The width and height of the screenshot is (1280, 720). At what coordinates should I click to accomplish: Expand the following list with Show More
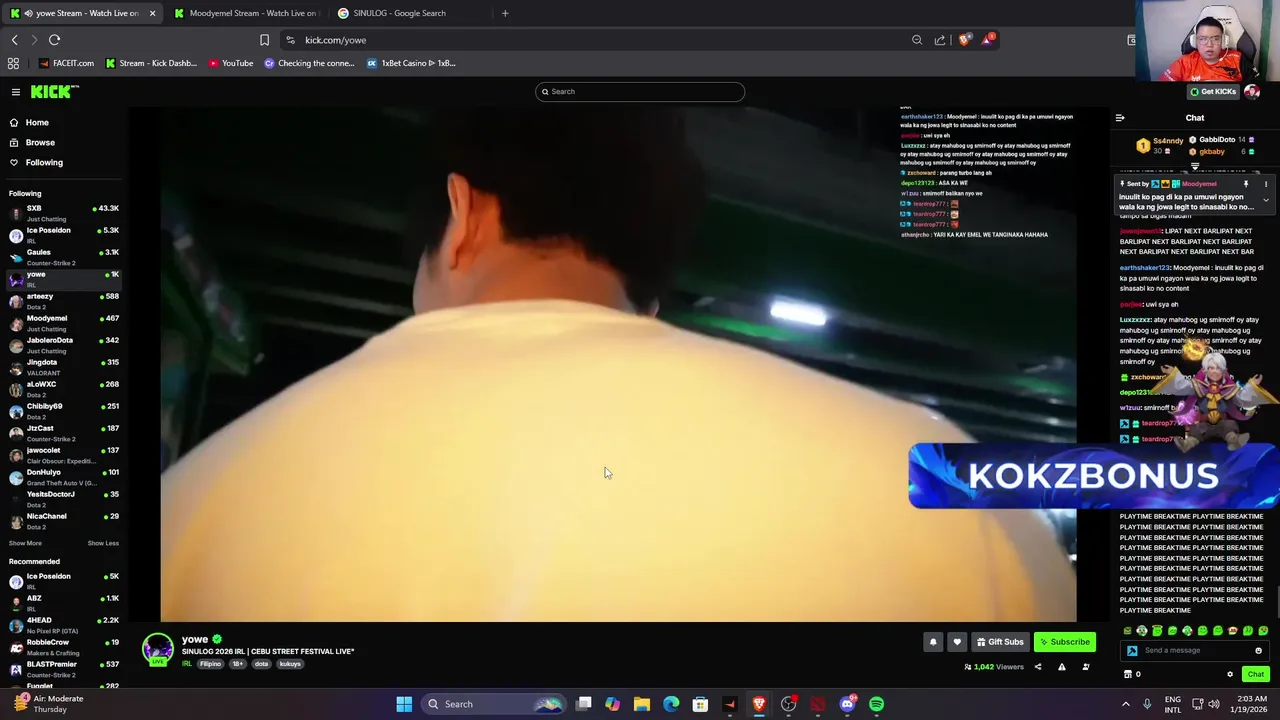25,543
